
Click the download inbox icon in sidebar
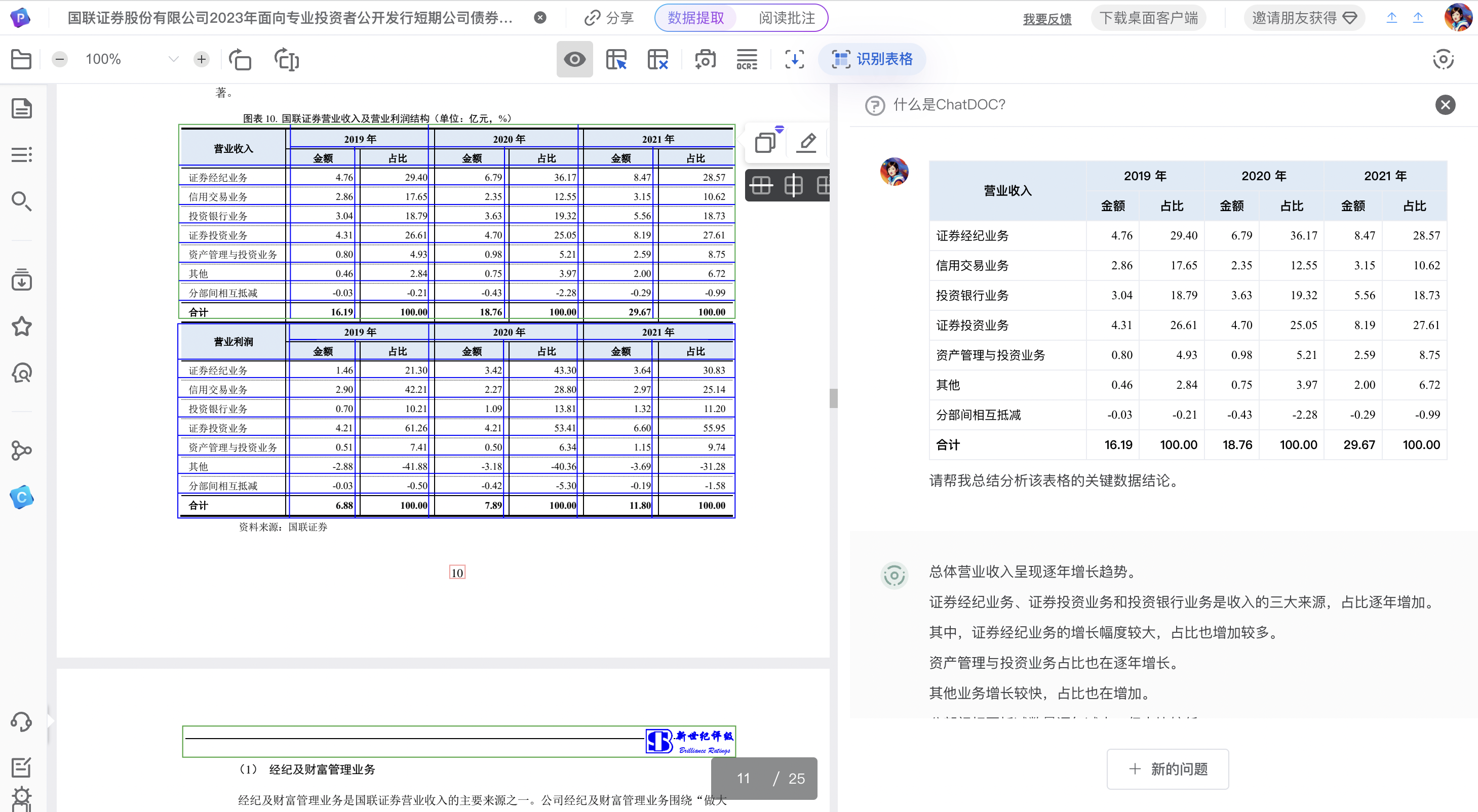coord(22,279)
